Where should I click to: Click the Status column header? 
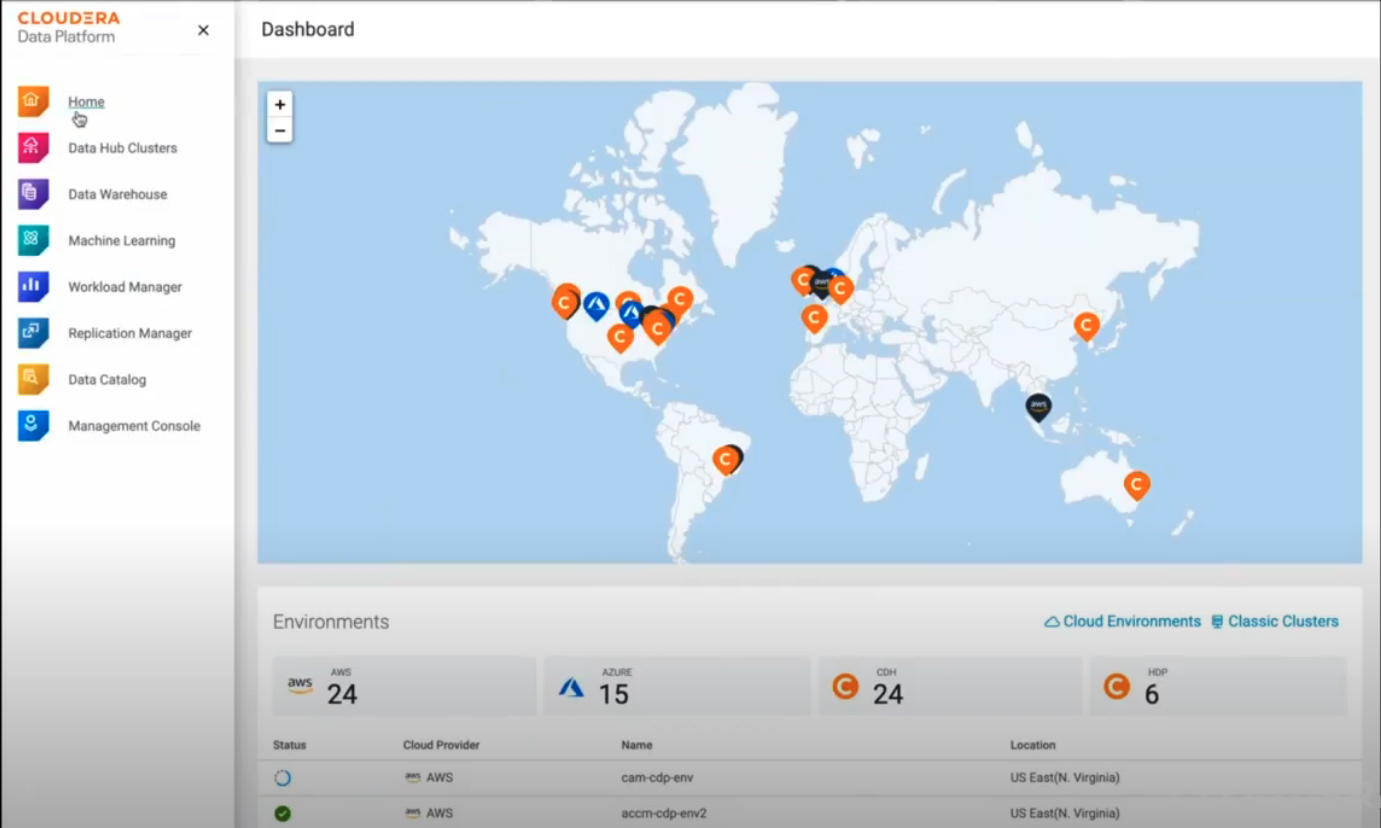[289, 745]
